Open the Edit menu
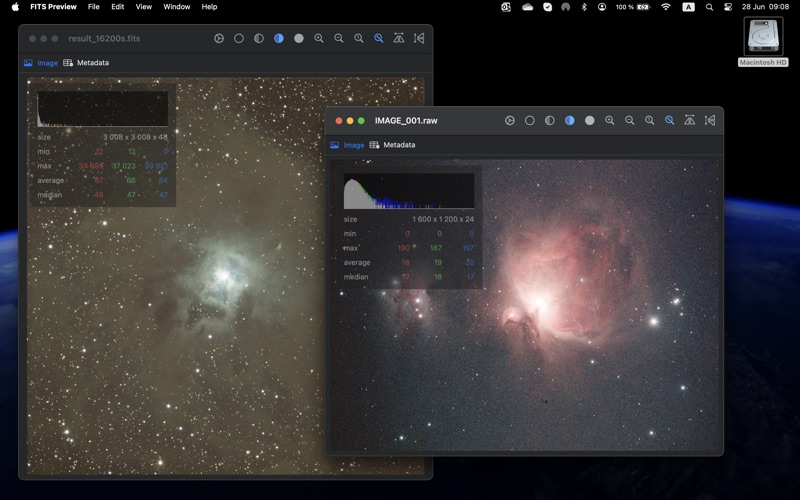The width and height of the screenshot is (800, 500). coord(118,7)
